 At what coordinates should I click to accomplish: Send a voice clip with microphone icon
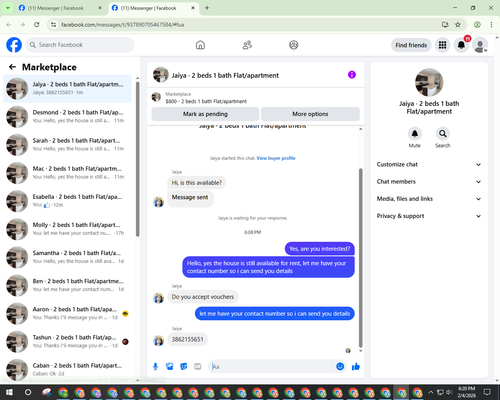[x=155, y=367]
